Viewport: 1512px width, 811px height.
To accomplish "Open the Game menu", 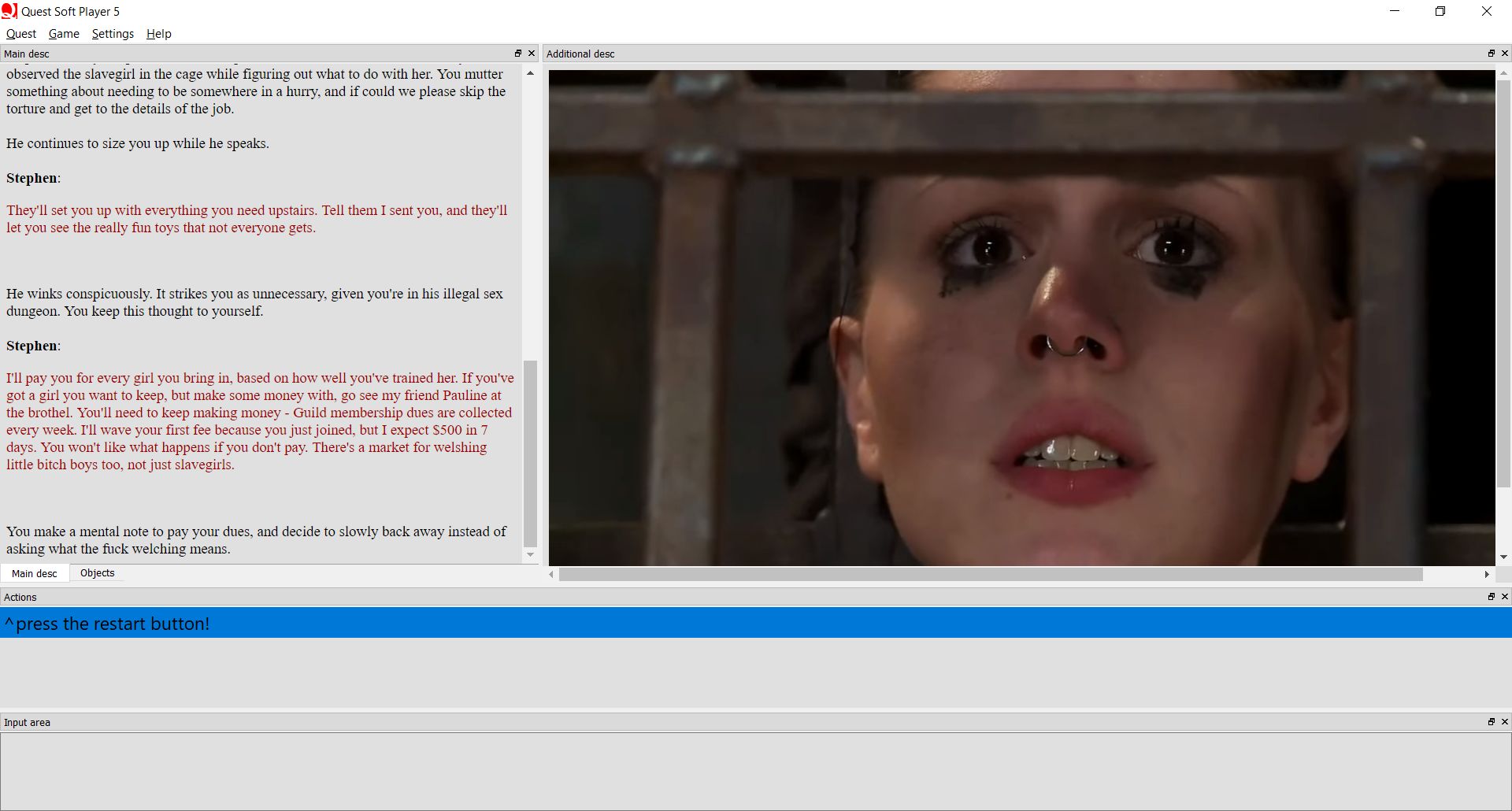I will pyautogui.click(x=63, y=34).
